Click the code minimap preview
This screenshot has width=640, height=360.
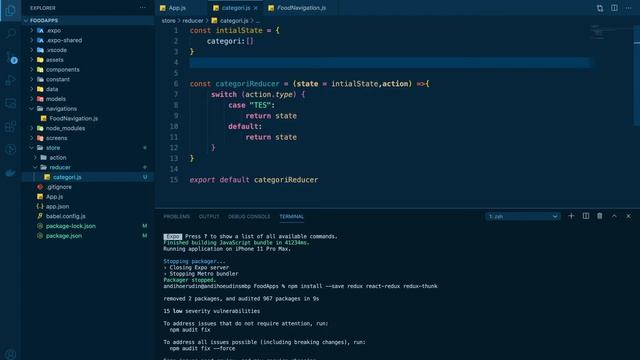click(x=611, y=32)
